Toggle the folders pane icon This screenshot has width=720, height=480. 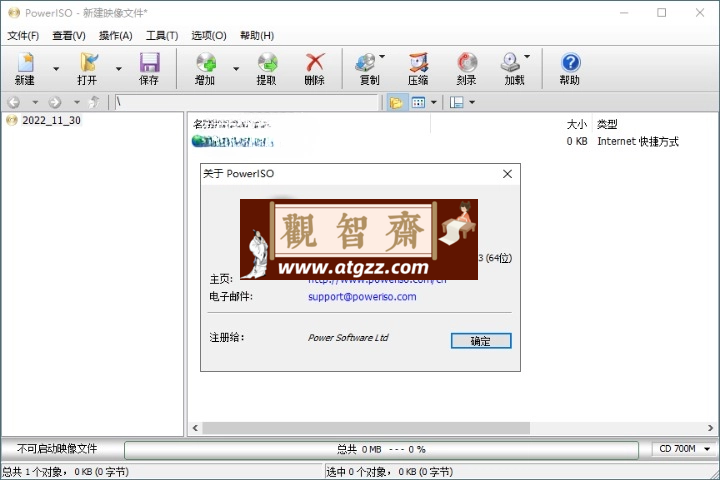[x=396, y=102]
